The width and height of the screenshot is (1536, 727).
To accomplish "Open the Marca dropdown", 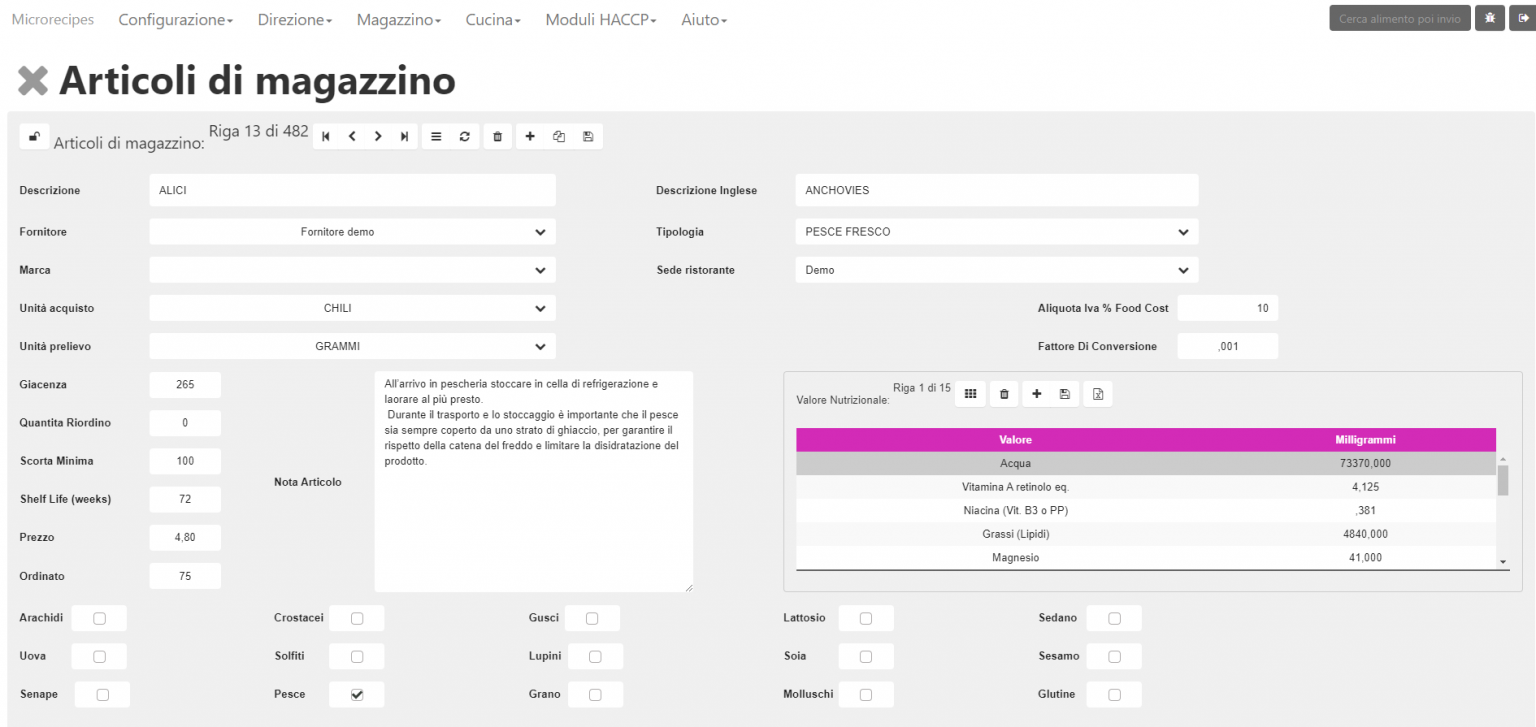I will tap(352, 270).
